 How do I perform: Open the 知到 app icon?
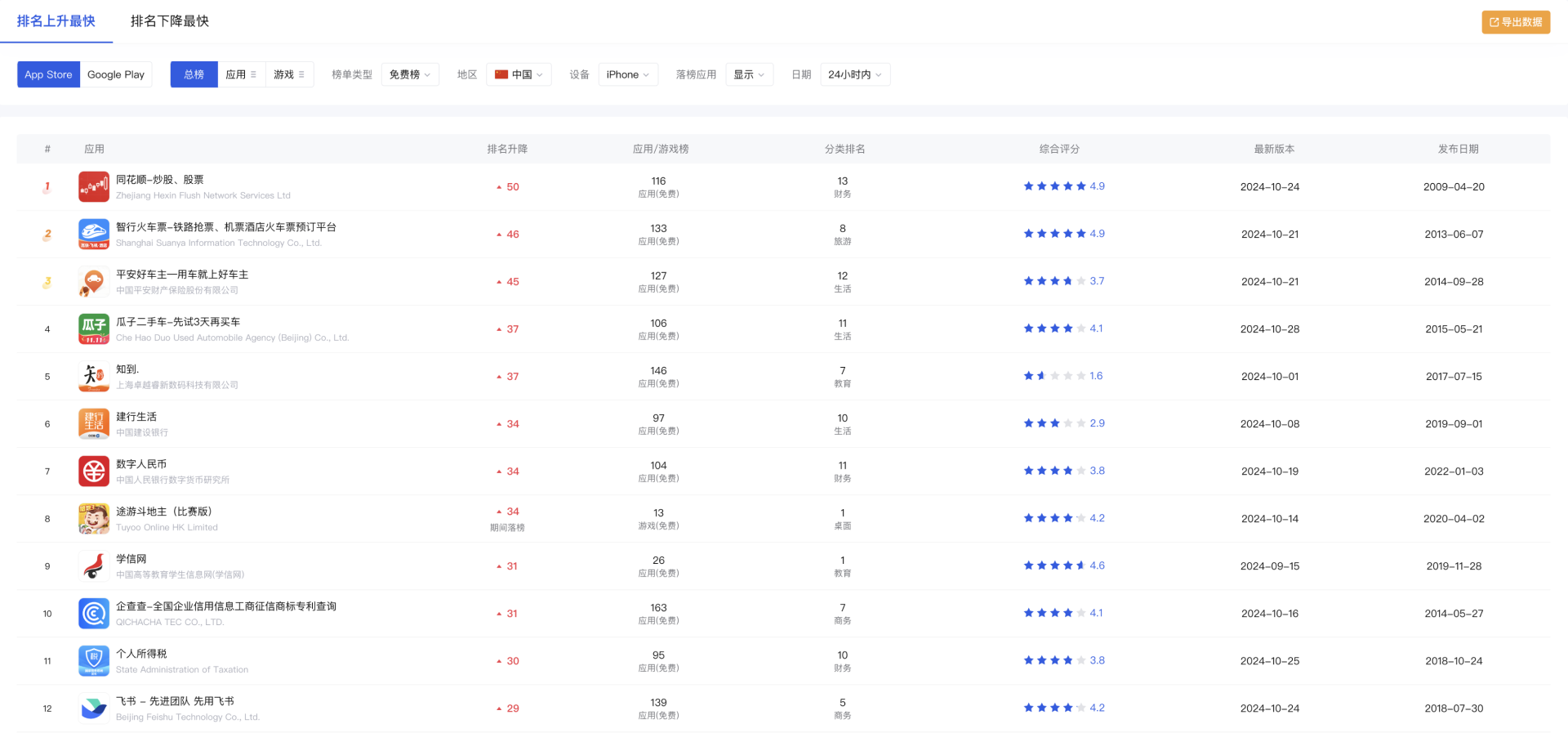tap(94, 376)
